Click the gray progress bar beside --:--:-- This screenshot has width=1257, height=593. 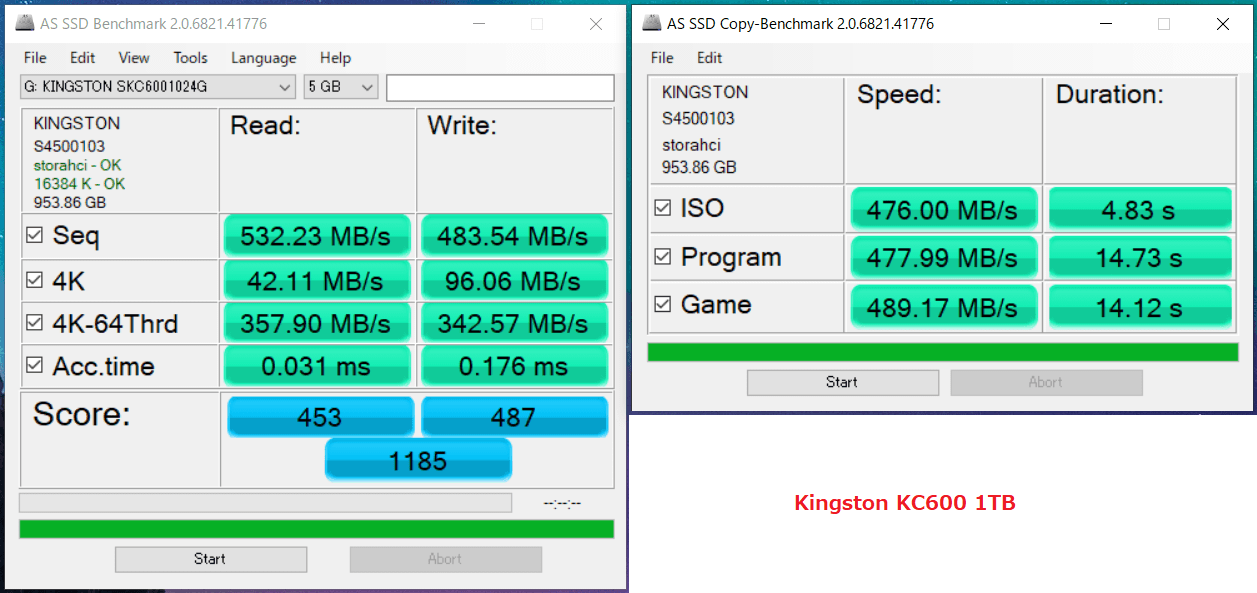pyautogui.click(x=265, y=502)
